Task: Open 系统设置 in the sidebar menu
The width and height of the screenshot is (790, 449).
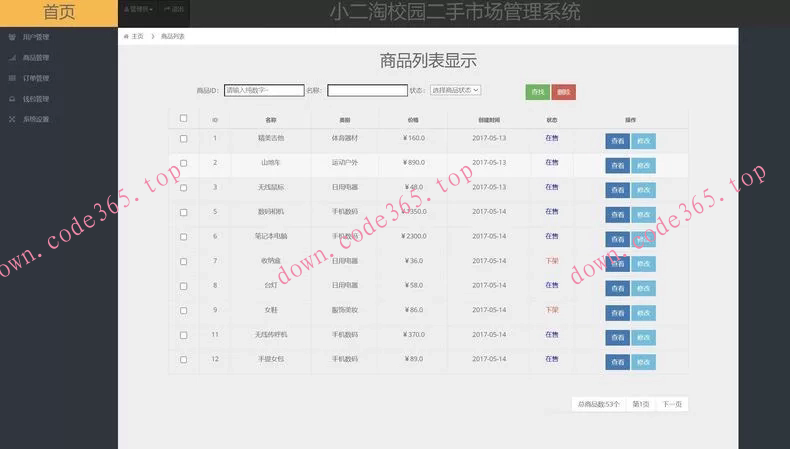Action: (36, 119)
